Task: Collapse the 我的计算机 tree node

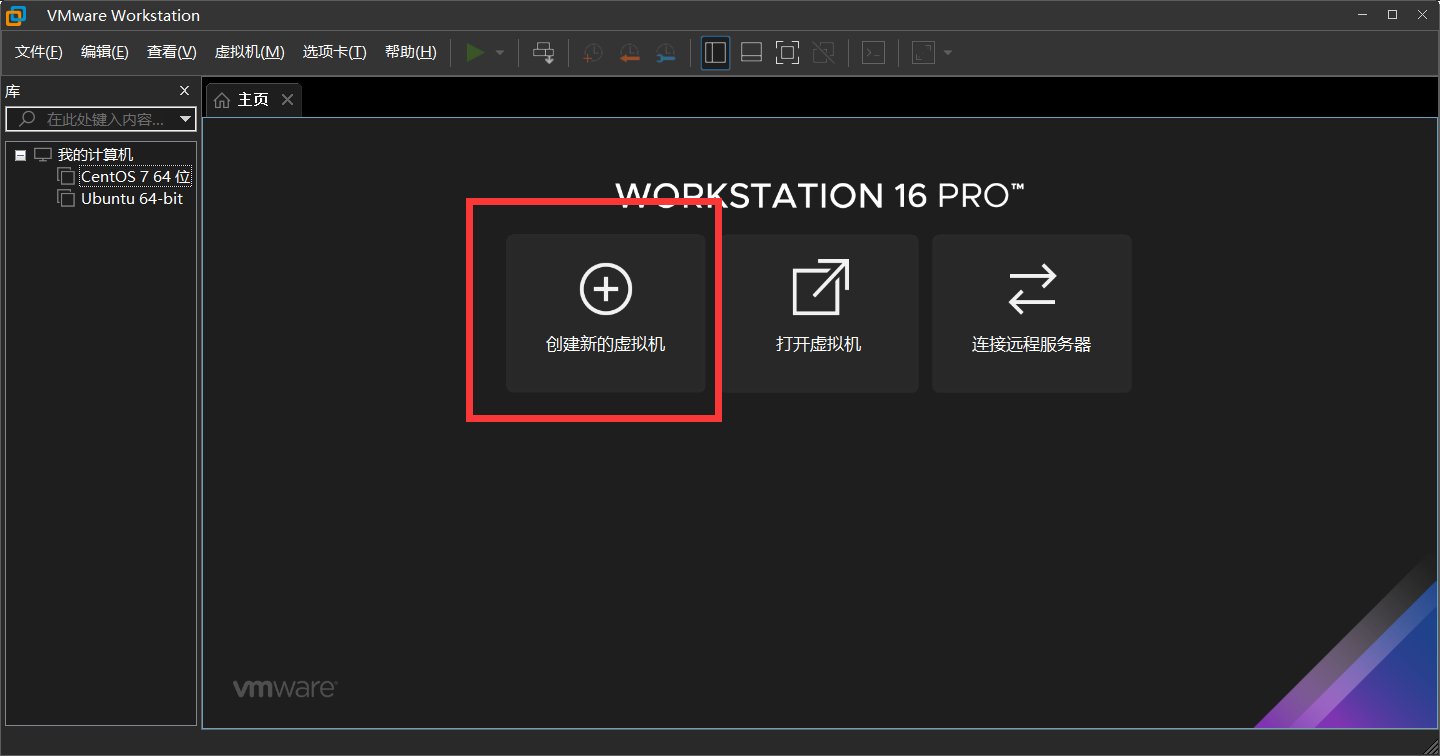Action: 20,155
